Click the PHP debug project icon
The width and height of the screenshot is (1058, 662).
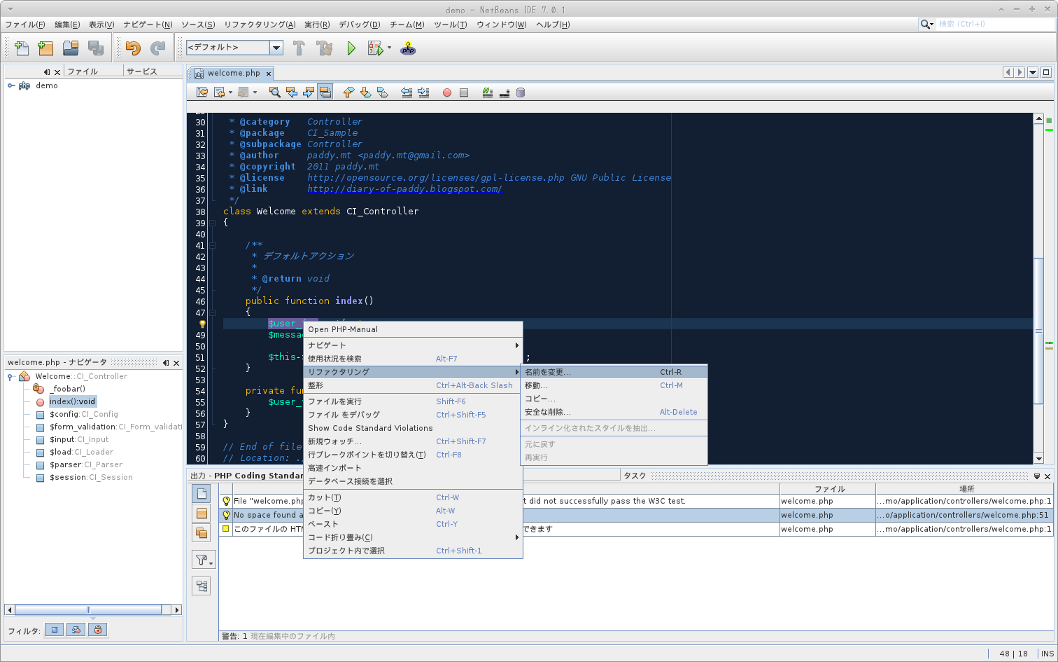coord(408,48)
